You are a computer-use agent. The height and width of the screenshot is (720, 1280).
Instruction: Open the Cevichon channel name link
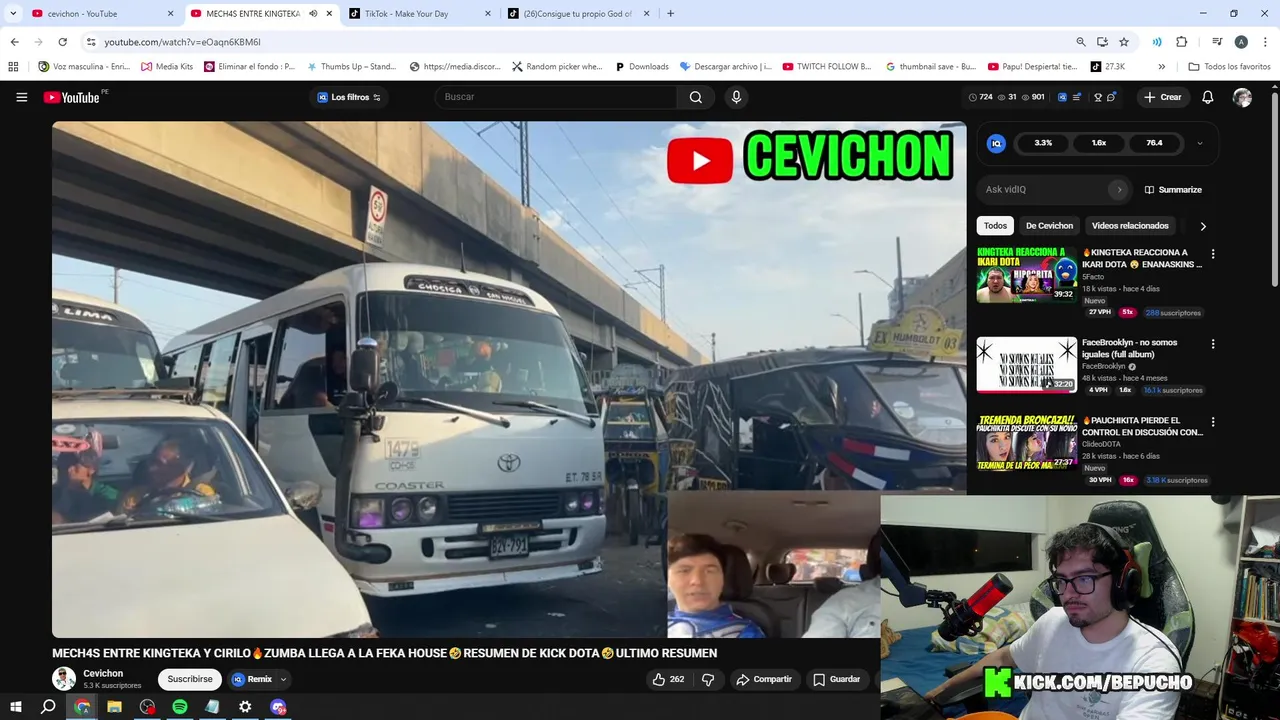coord(103,674)
